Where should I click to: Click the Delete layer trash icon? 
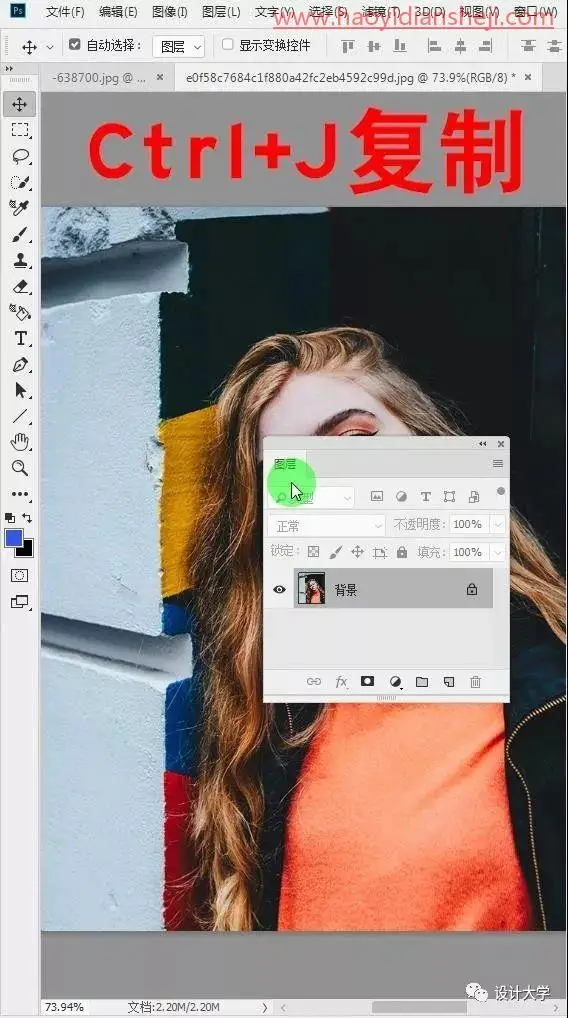click(476, 682)
